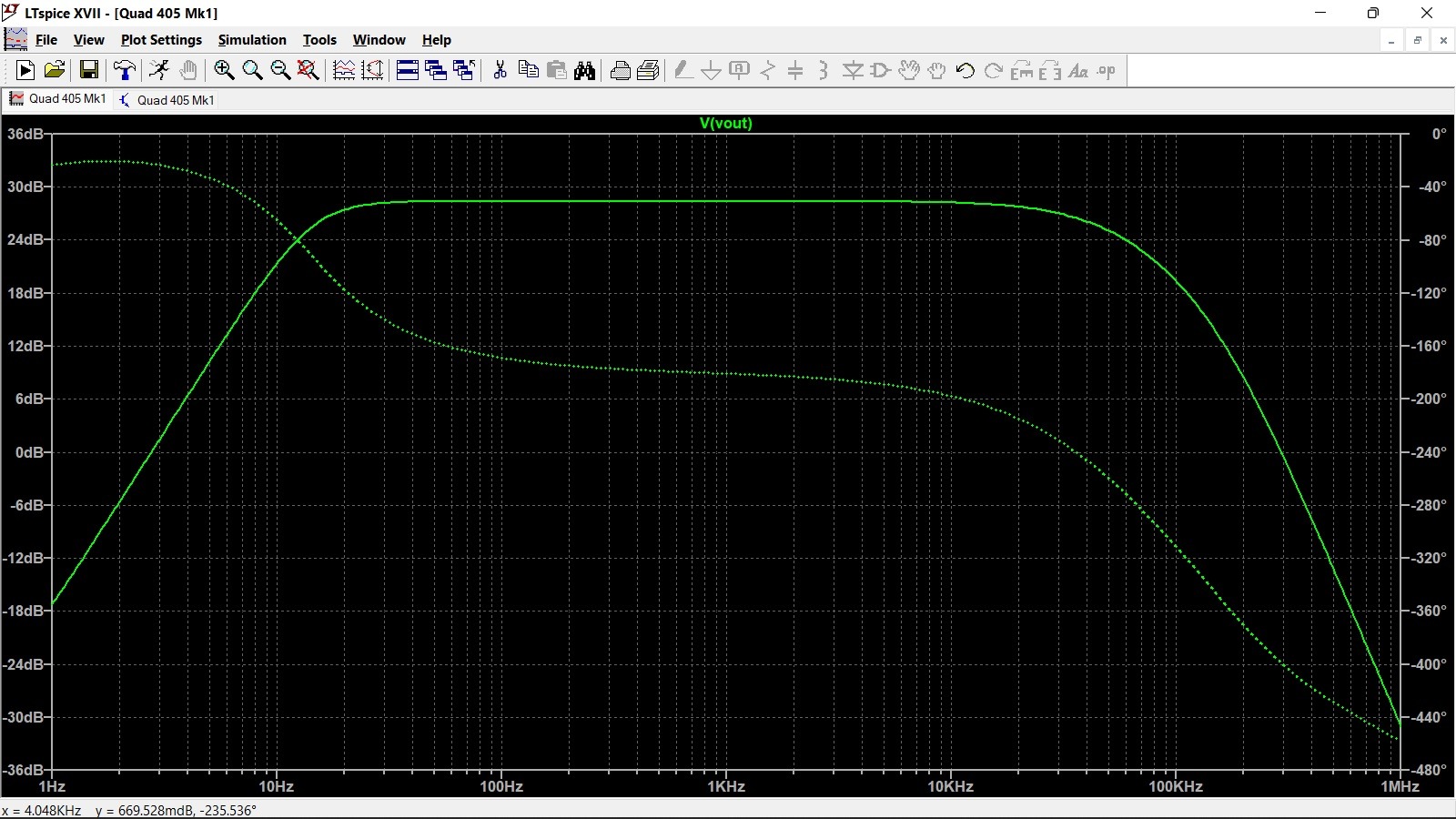Switch to Quad 405 Mk1 schematic tab

click(x=167, y=100)
